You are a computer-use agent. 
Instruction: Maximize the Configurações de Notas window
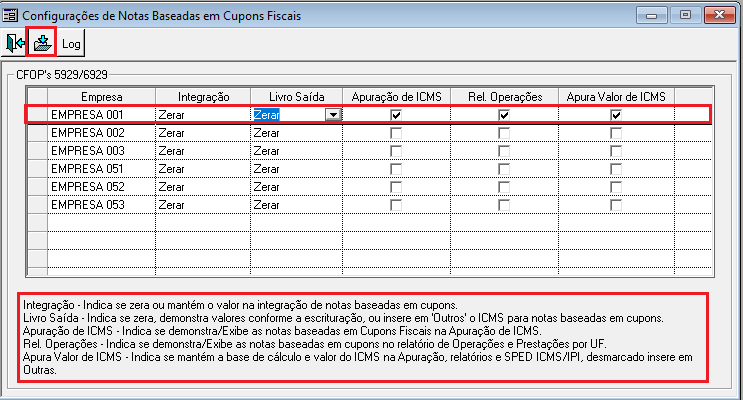pyautogui.click(x=685, y=15)
